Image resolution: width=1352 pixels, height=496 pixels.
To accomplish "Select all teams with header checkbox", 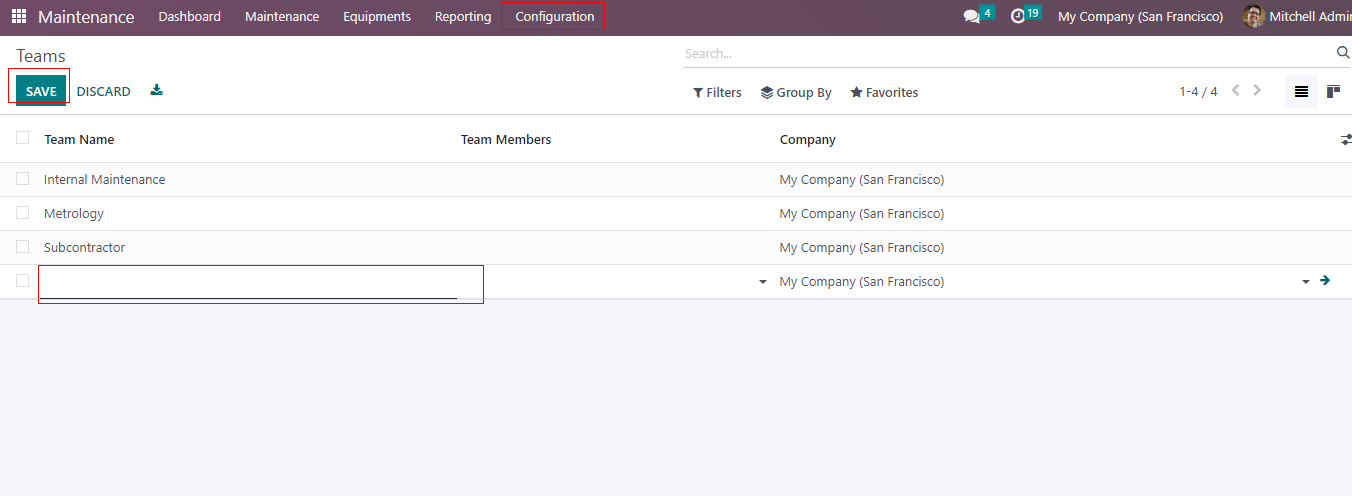I will (x=23, y=138).
